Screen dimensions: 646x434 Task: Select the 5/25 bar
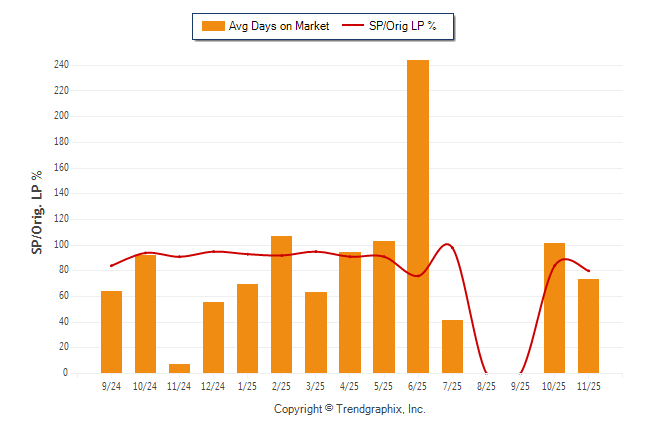384,307
